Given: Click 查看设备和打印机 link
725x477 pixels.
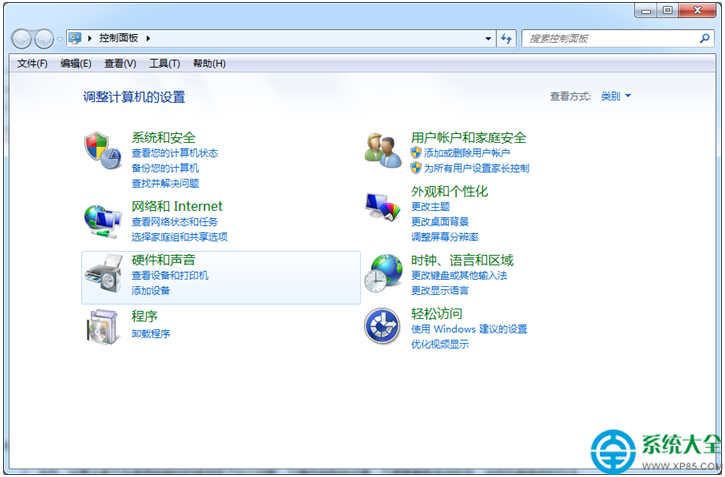Looking at the screenshot, I should [x=170, y=275].
